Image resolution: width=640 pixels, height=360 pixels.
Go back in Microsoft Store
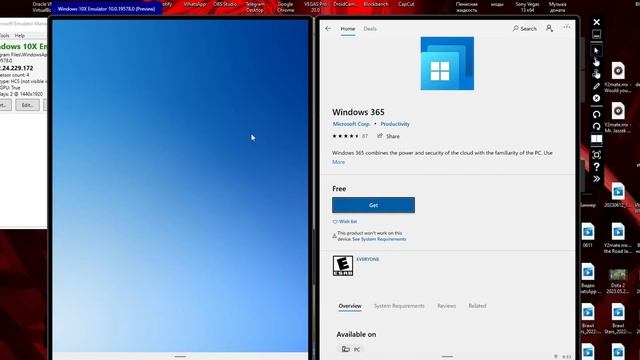click(328, 29)
